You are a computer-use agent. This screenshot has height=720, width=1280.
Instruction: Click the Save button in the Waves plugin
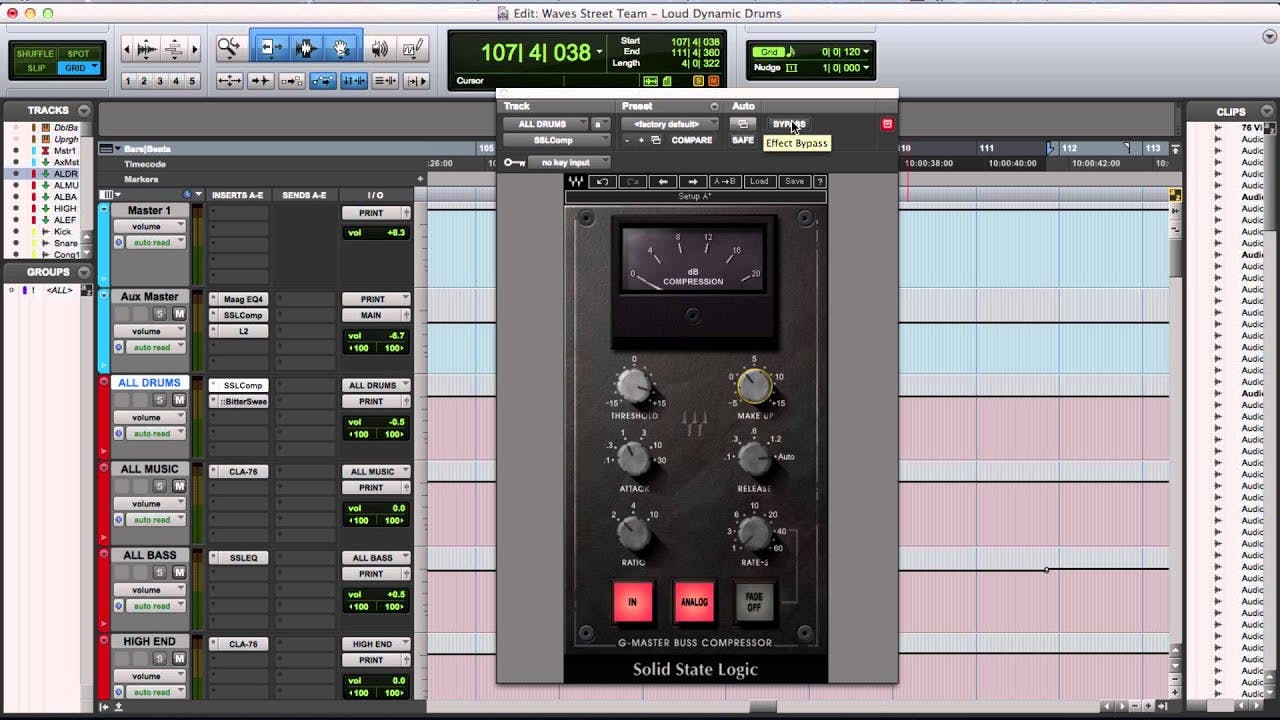click(796, 180)
